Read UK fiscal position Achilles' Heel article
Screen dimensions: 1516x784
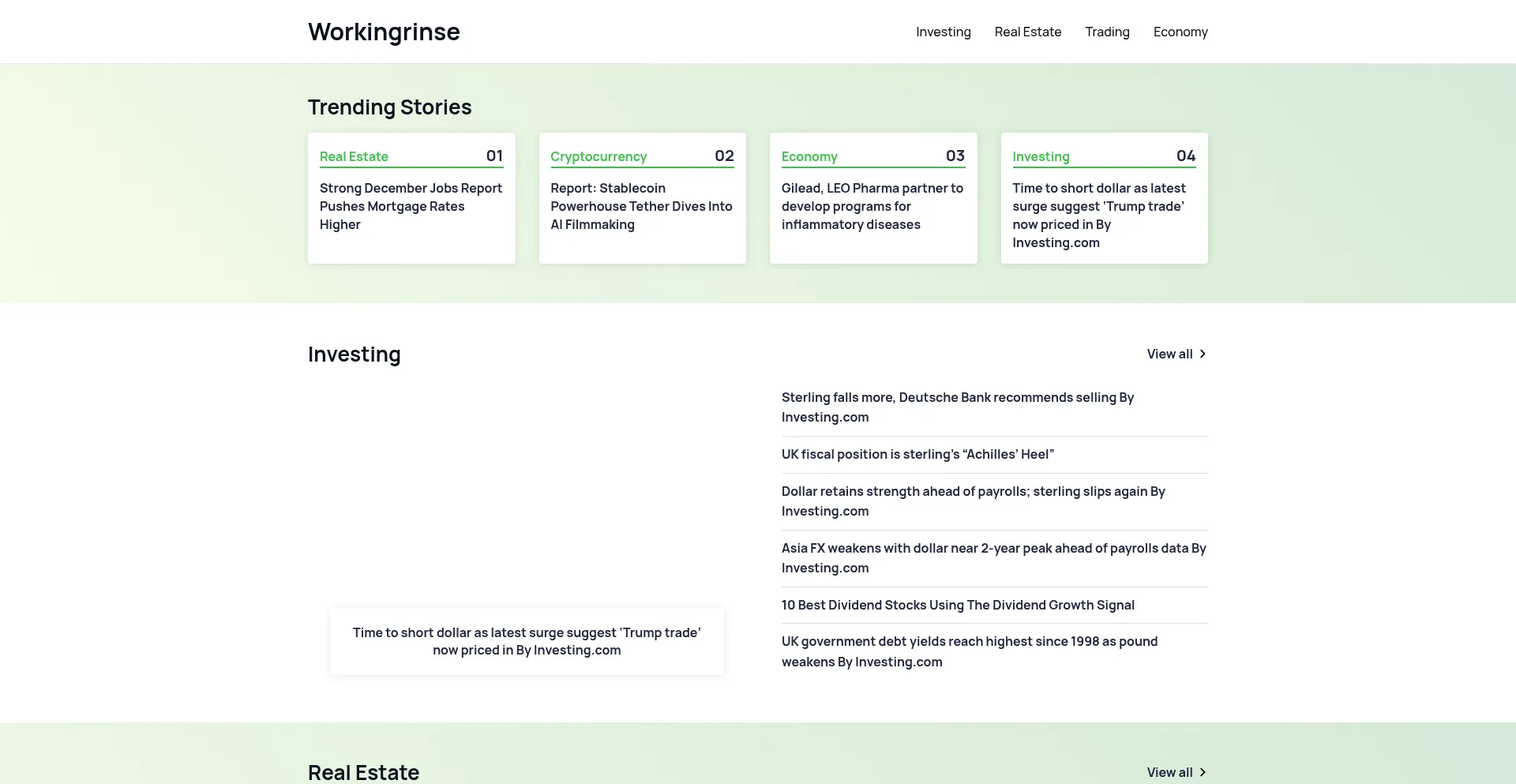(x=917, y=454)
